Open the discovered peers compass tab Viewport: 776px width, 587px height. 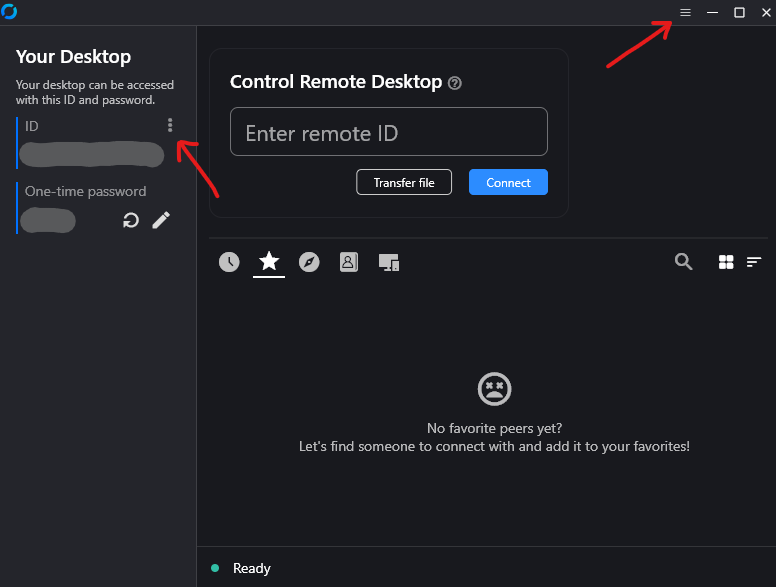click(309, 262)
